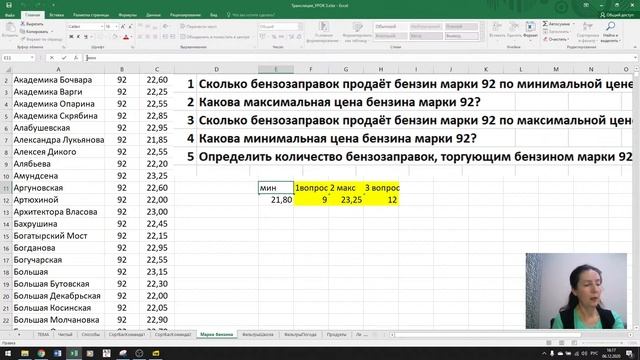
Task: Select column header D
Action: pyautogui.click(x=216, y=69)
